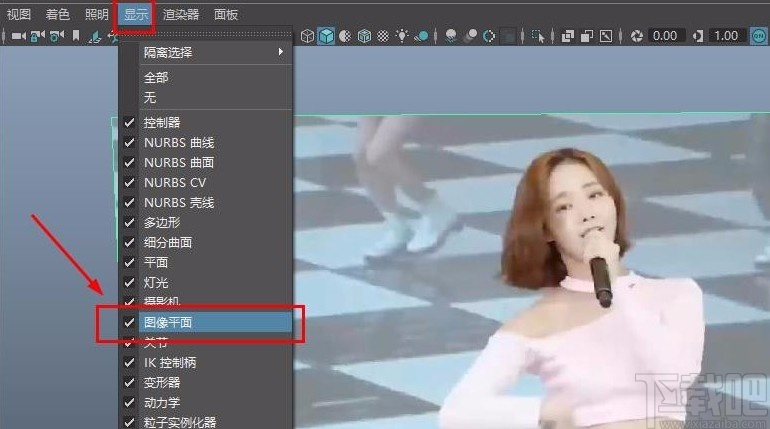This screenshot has height=429, width=770.
Task: Toggle Use All Lights bulb icon
Action: click(x=402, y=35)
